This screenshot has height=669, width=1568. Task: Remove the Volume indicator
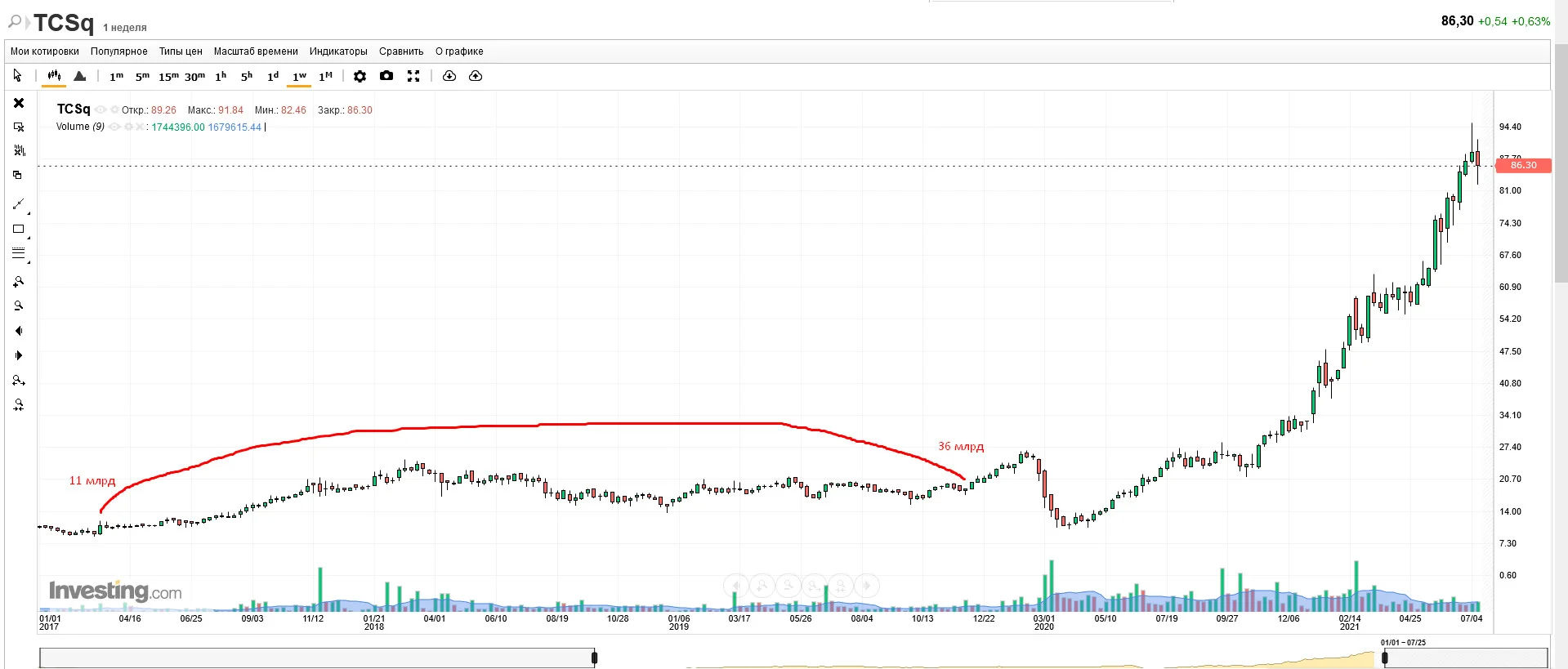140,127
